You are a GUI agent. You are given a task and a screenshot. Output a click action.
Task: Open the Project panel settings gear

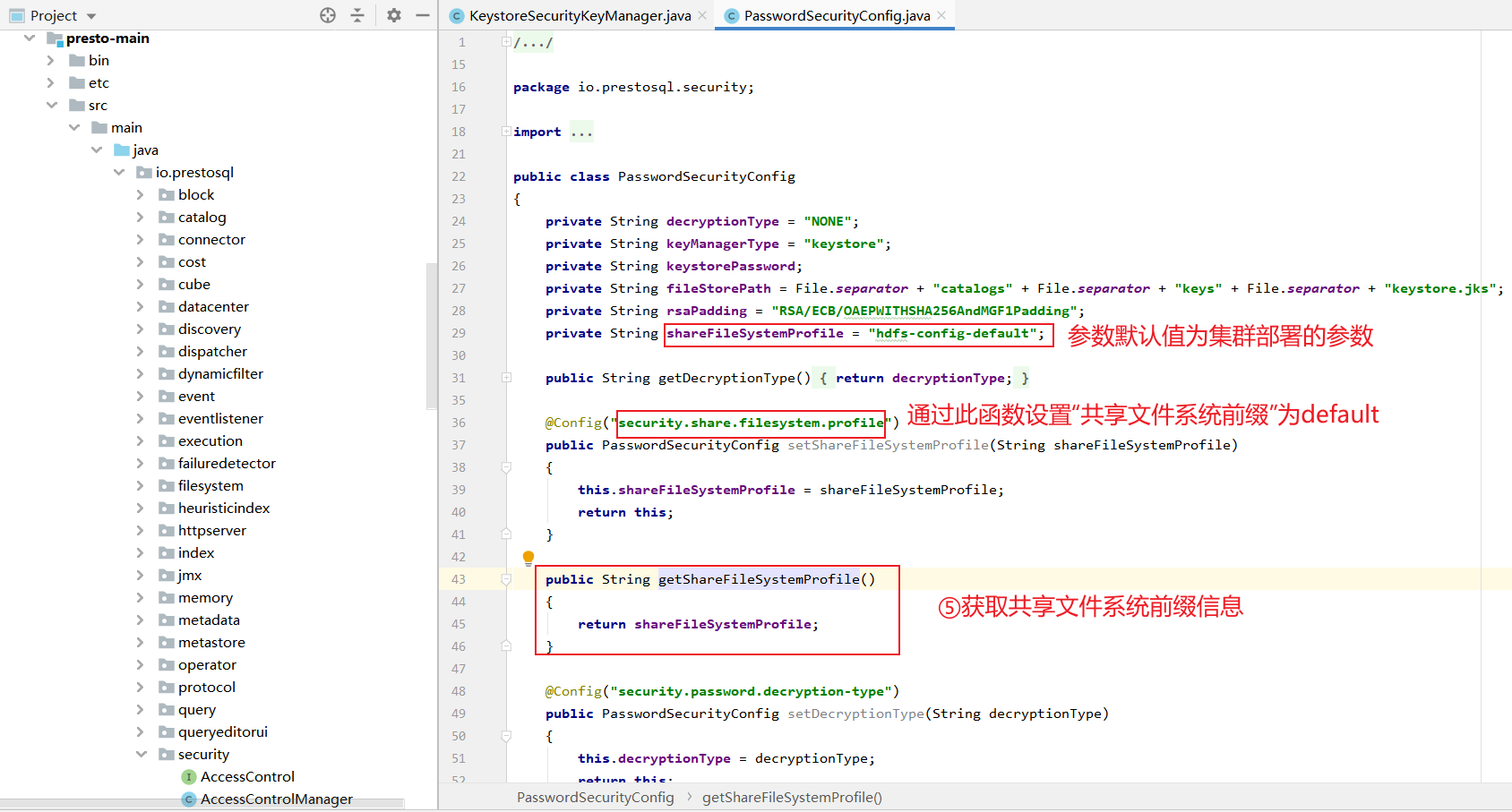[x=392, y=14]
